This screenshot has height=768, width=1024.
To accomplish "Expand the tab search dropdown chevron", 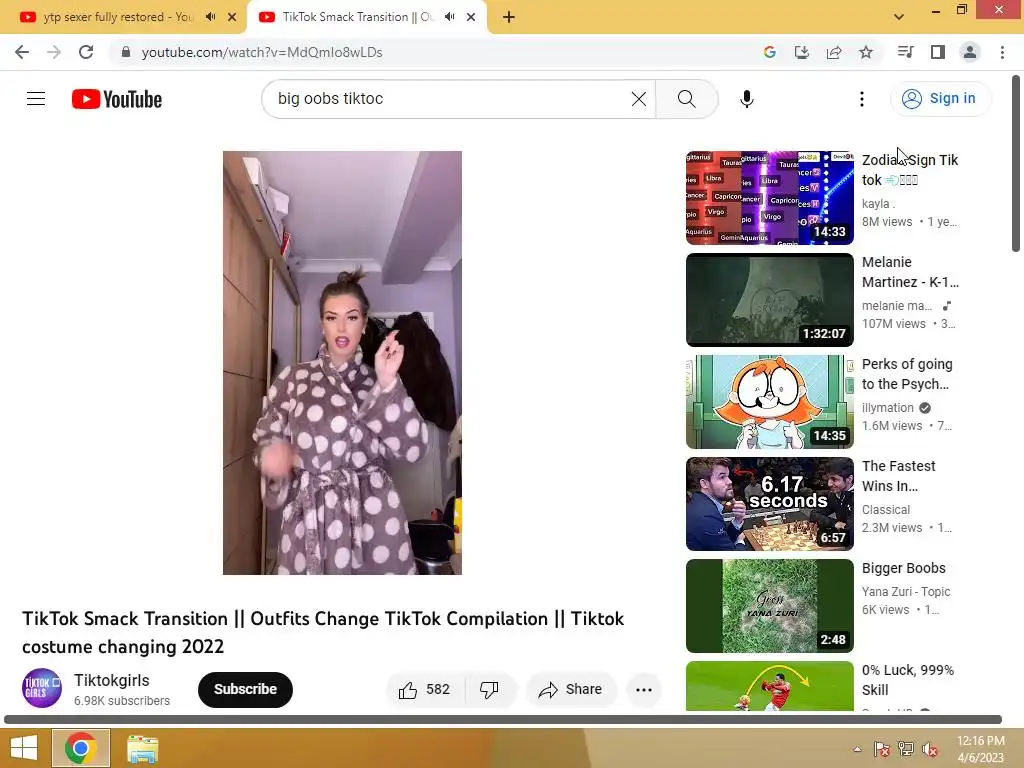I will tap(899, 17).
